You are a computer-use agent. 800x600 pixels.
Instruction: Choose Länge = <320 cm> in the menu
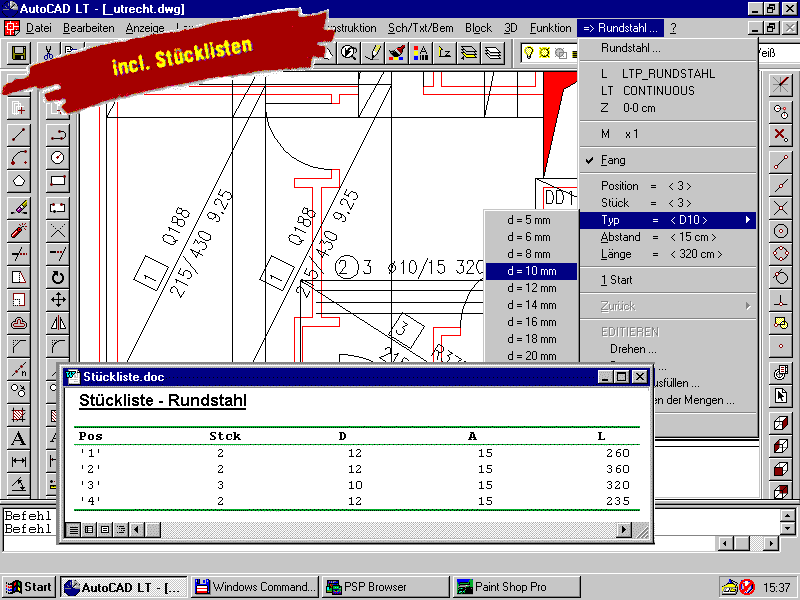point(668,254)
